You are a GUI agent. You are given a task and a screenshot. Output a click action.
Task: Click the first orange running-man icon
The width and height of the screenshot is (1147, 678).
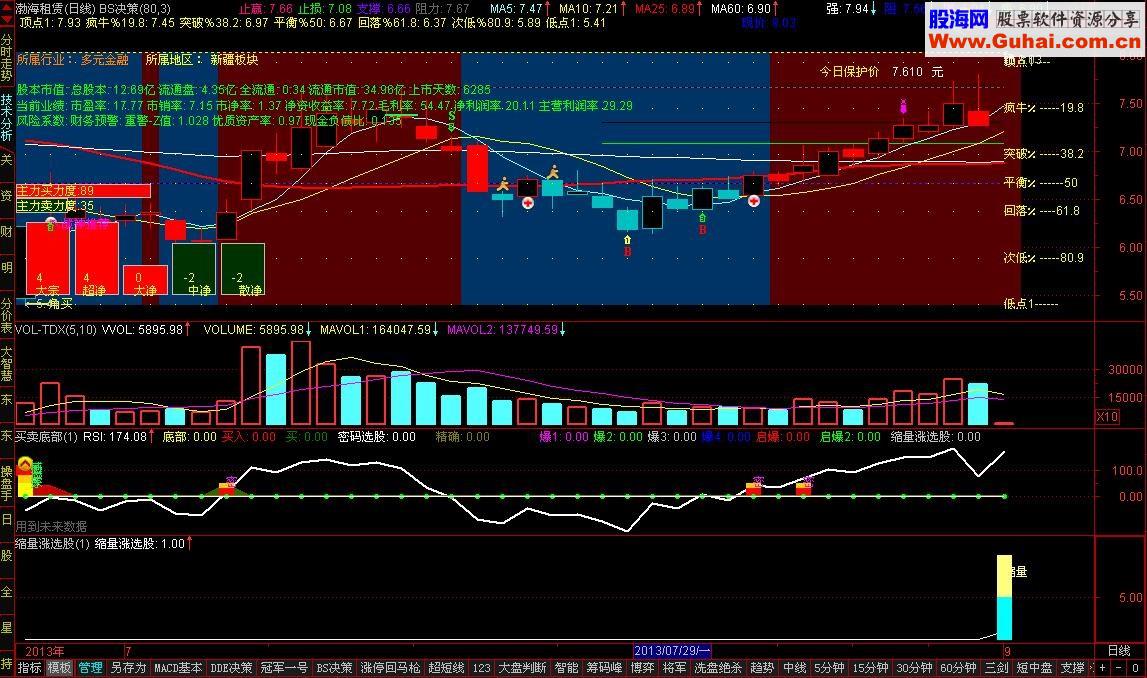coord(503,184)
